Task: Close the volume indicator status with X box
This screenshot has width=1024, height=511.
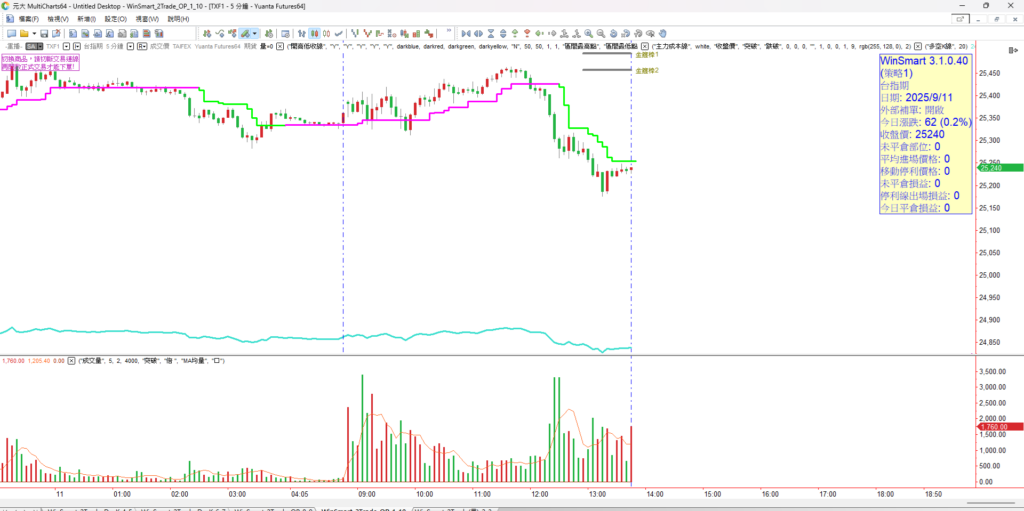Action: [x=71, y=360]
